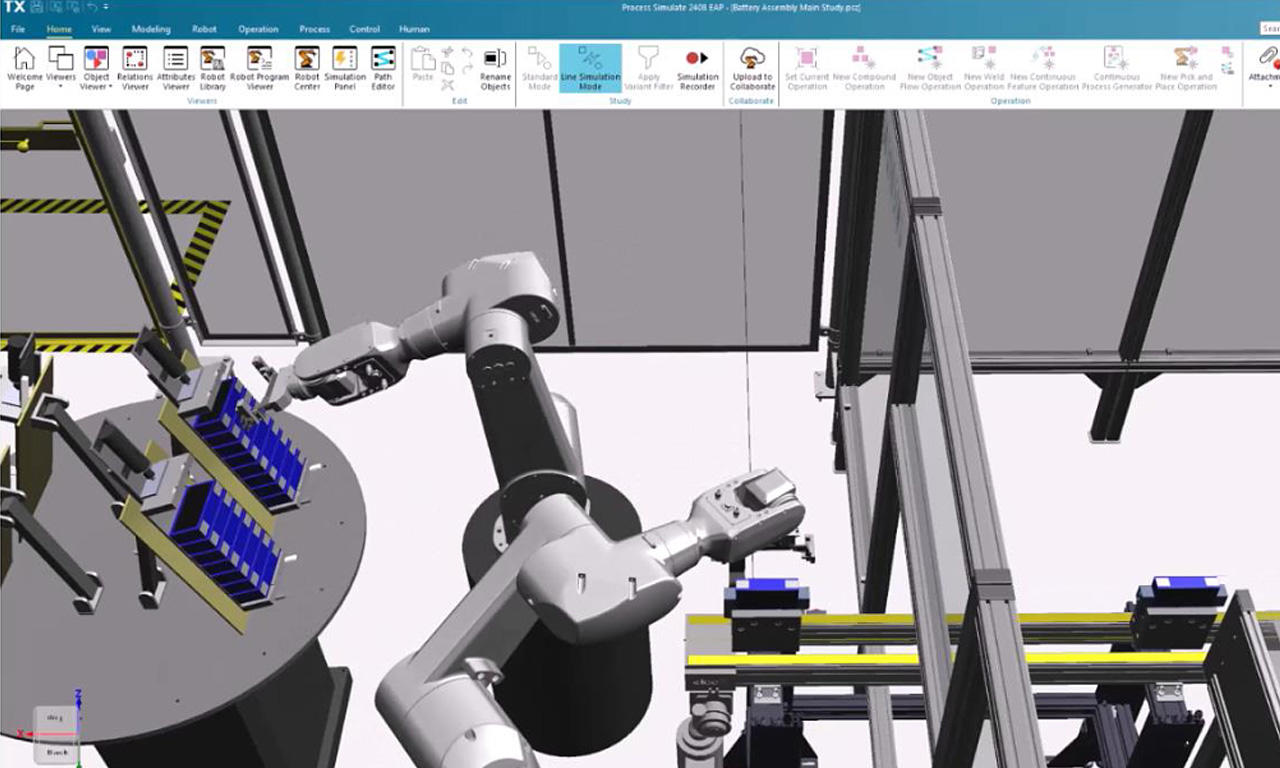This screenshot has width=1280, height=768.
Task: Switch to the Modeling ribbon tab
Action: 151,29
